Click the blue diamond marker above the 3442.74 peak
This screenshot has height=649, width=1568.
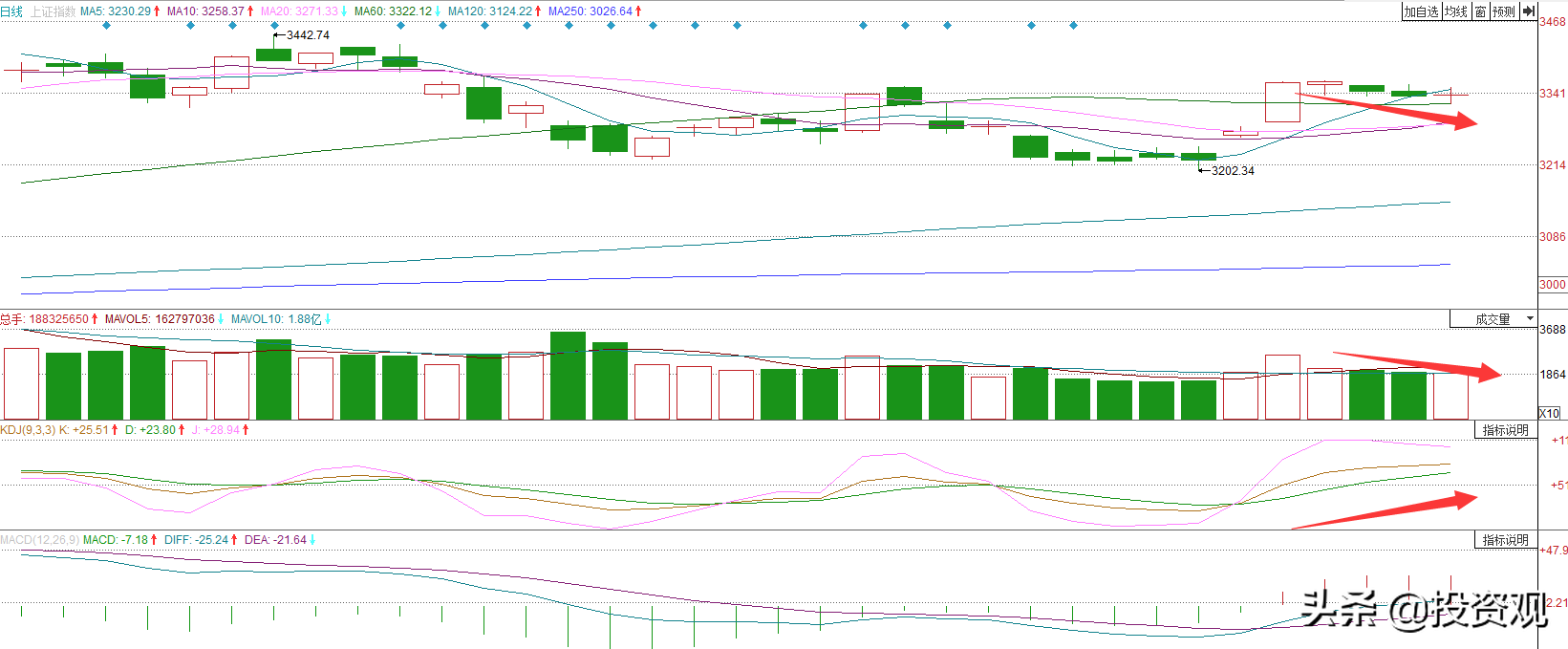pos(274,26)
